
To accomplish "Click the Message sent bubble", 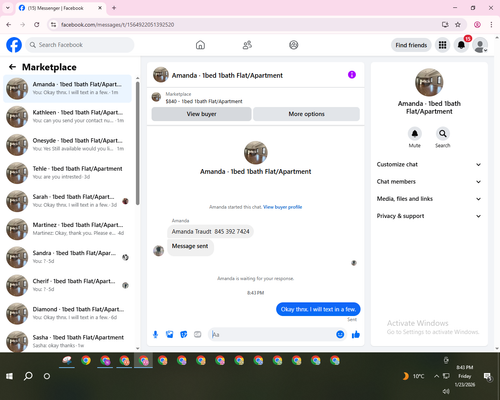I will (190, 247).
